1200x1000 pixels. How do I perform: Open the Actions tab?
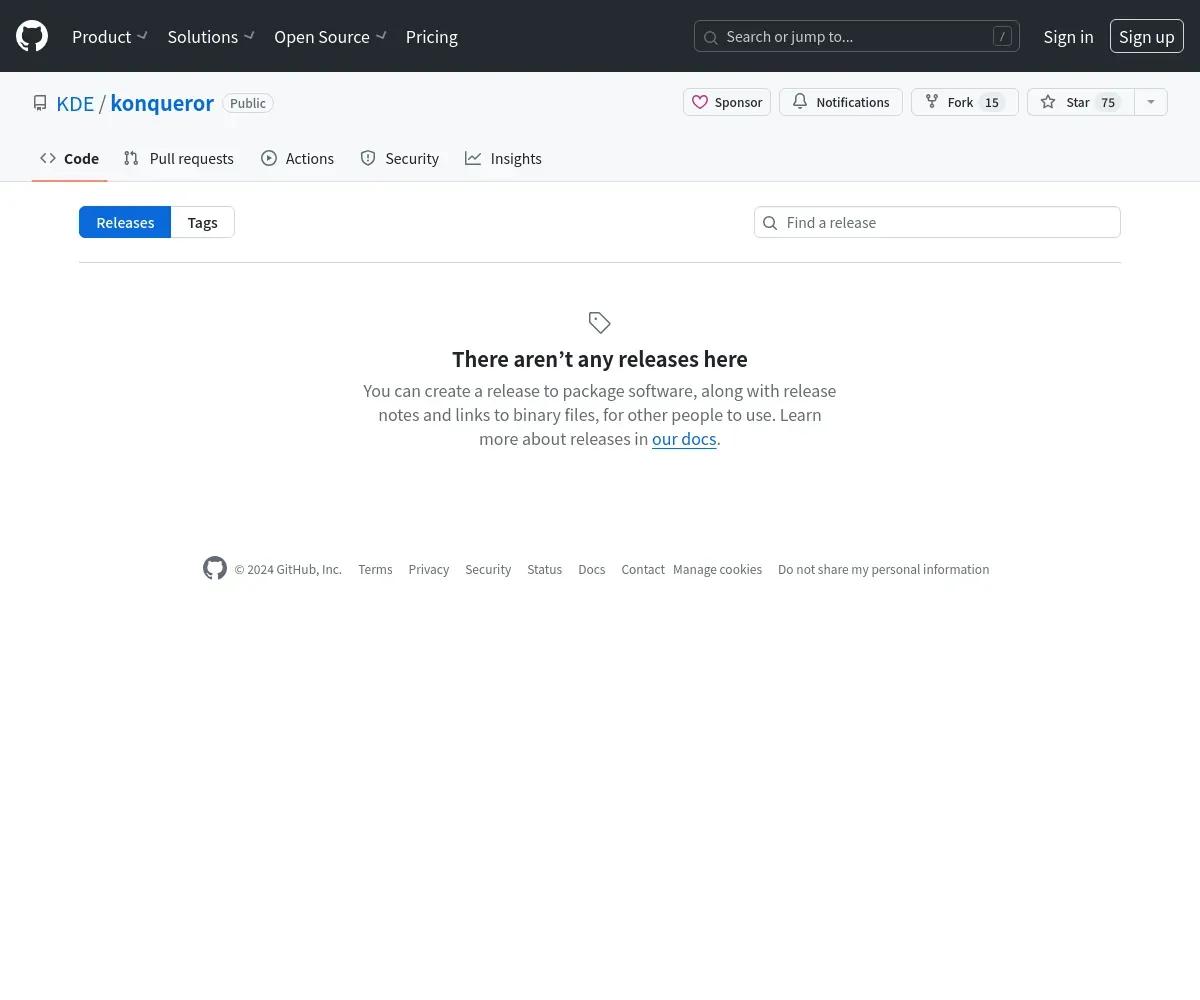point(297,158)
